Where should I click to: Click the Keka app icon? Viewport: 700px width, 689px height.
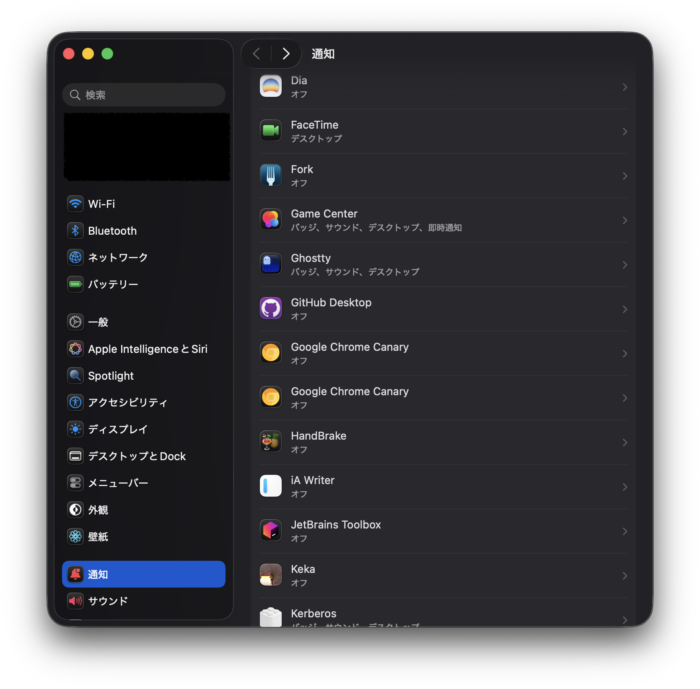pyautogui.click(x=270, y=575)
